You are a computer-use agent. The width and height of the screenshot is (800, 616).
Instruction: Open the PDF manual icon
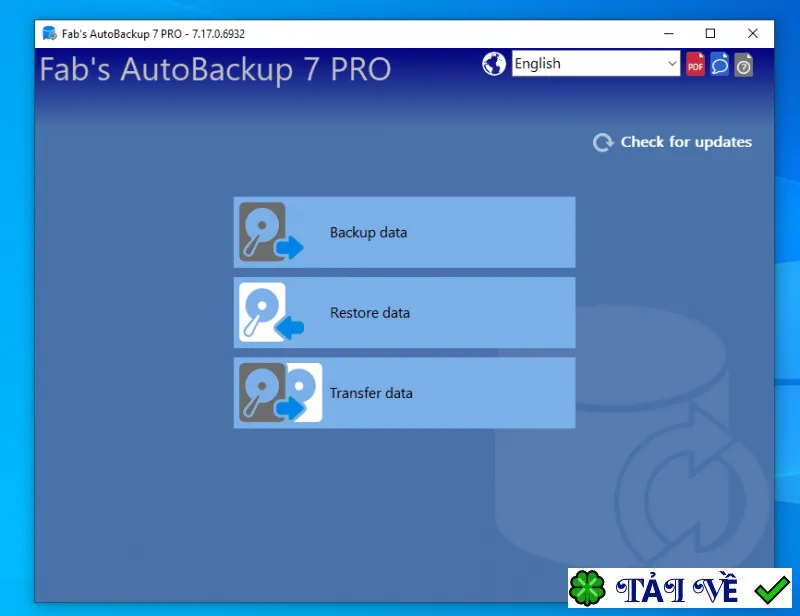coord(695,64)
